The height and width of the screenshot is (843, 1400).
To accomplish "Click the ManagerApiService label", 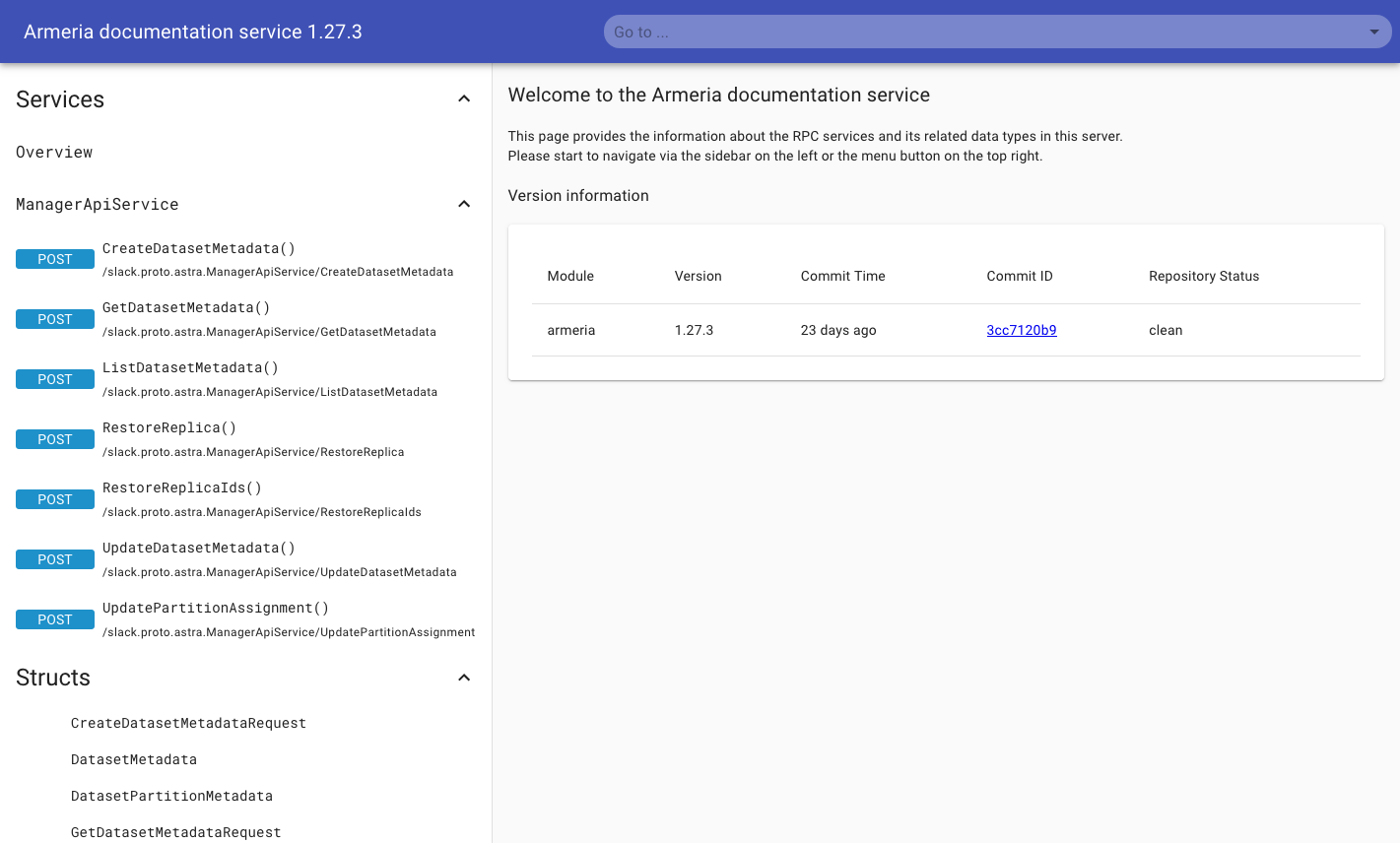I will [x=98, y=204].
